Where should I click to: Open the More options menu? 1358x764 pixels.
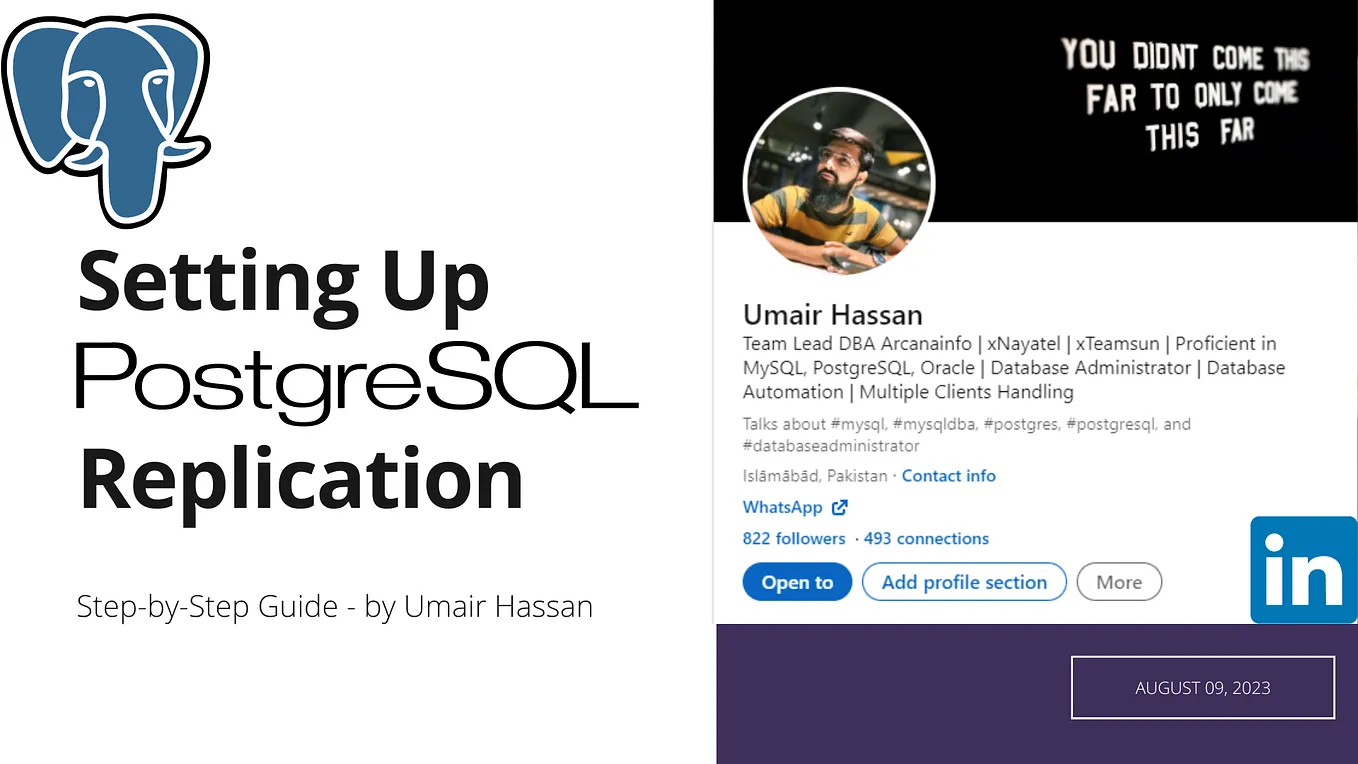1119,582
